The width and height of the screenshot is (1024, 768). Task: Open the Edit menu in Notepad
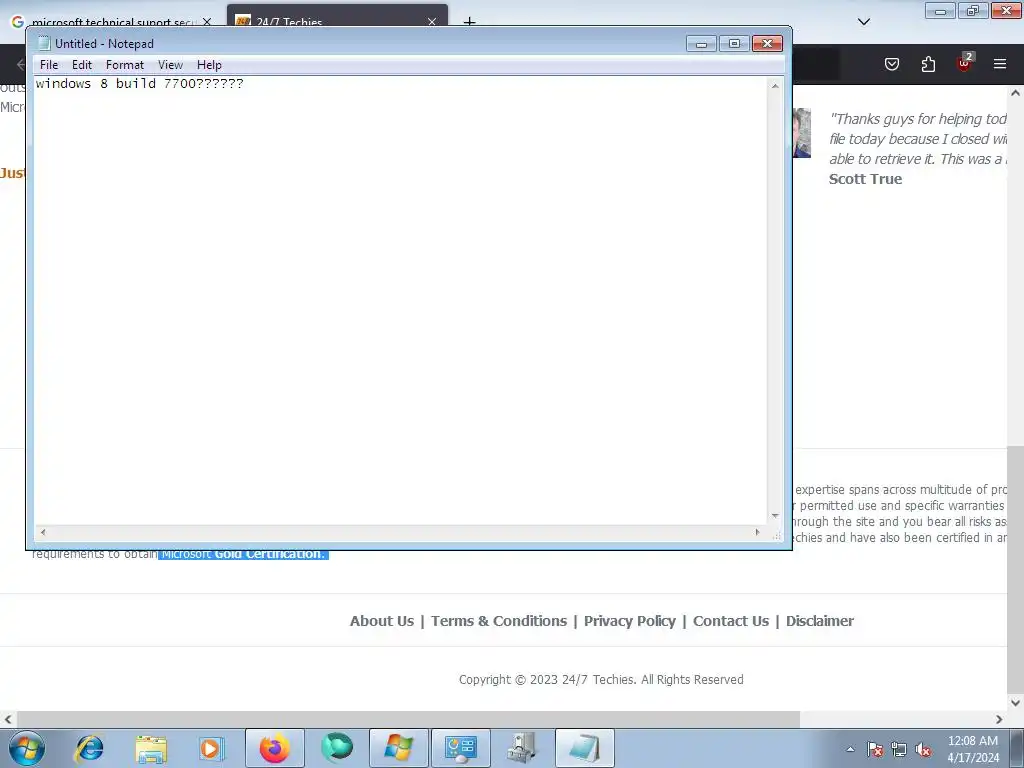click(x=82, y=65)
